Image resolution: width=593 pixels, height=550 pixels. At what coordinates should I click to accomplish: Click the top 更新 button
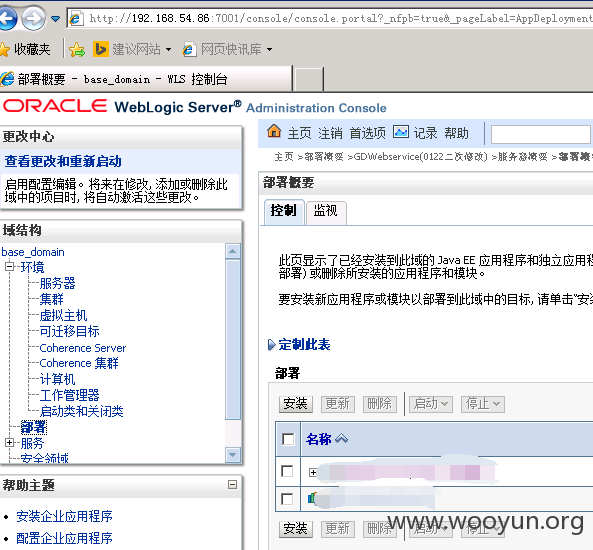tap(338, 404)
